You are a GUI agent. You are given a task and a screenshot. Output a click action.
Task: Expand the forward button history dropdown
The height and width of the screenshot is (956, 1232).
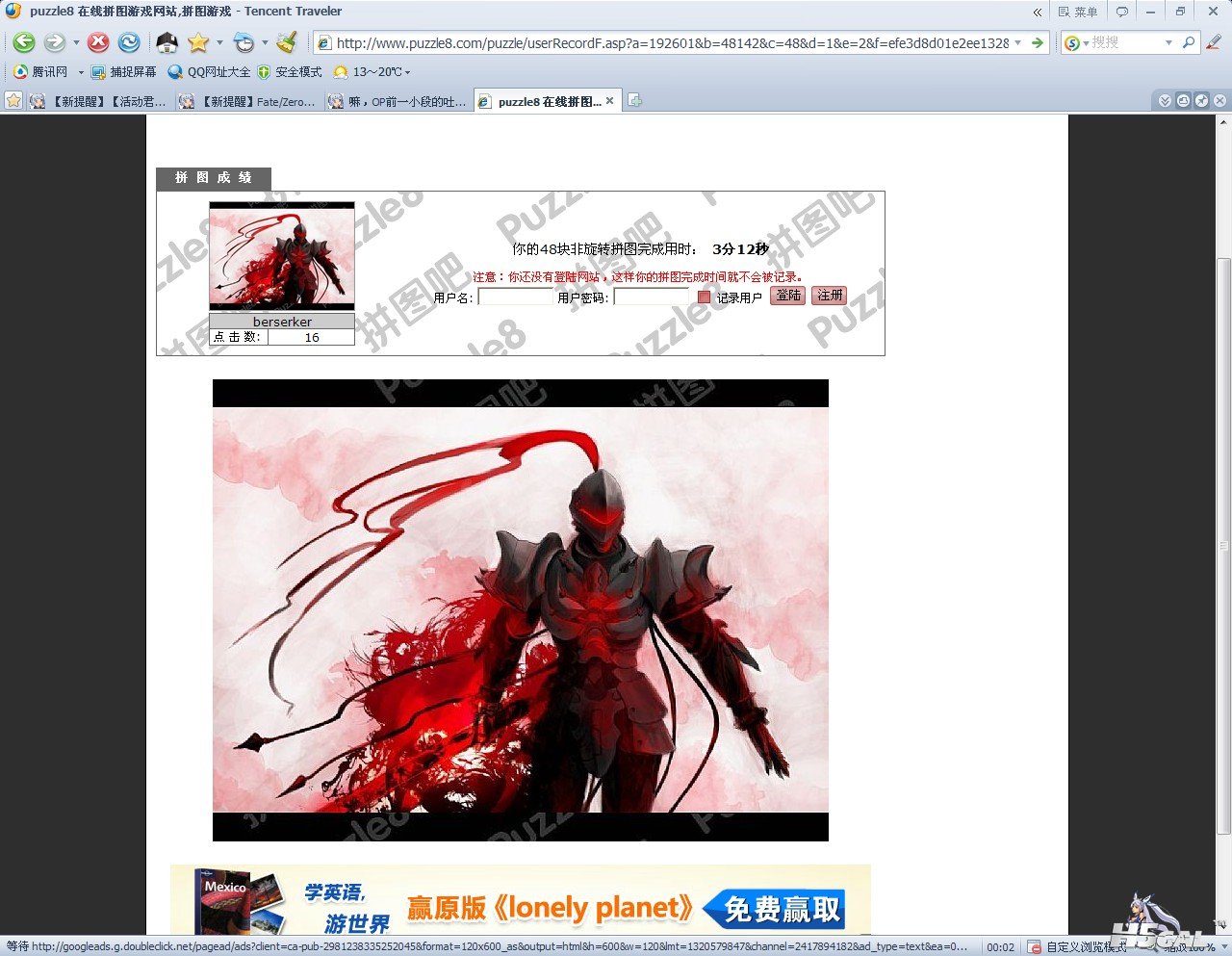point(76,42)
